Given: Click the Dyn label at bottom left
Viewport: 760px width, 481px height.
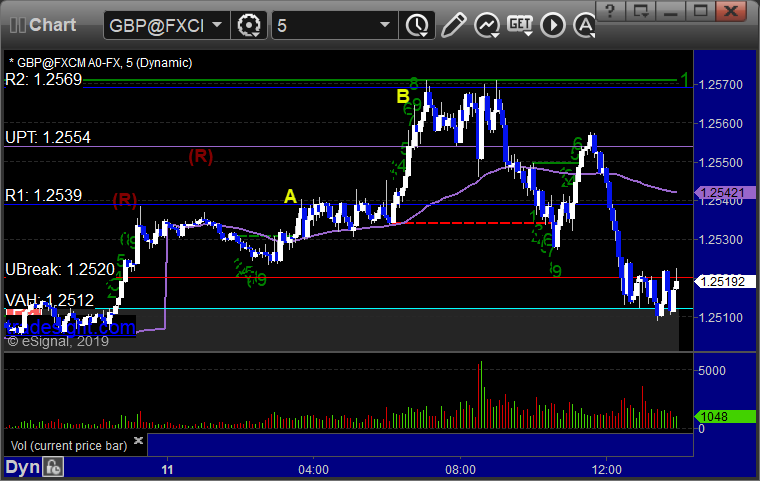Looking at the screenshot, I should tap(22, 467).
